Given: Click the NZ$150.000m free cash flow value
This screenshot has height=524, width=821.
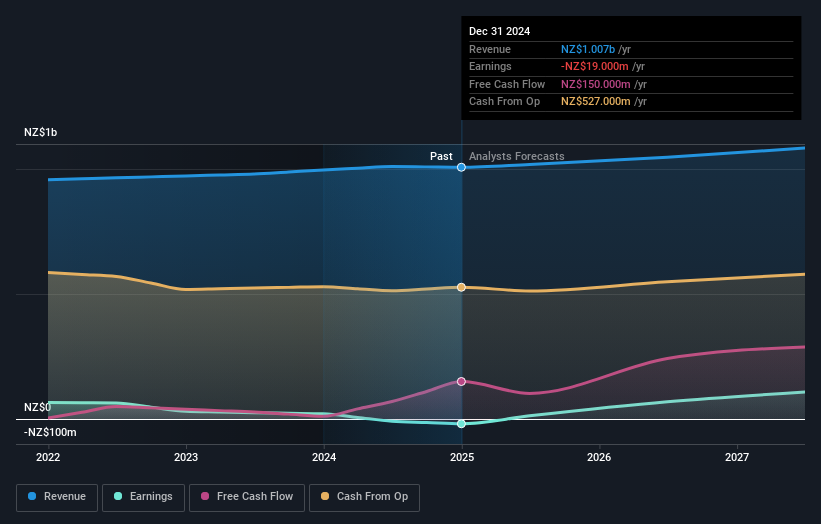Looking at the screenshot, I should tap(596, 84).
